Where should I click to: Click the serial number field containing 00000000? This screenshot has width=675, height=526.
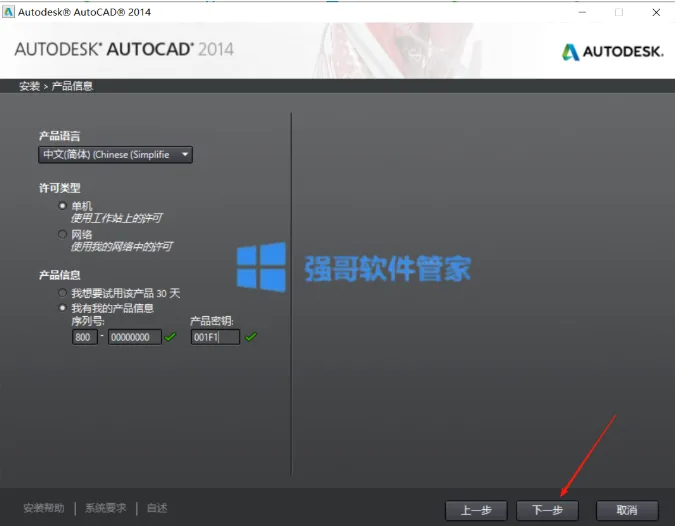pos(135,337)
